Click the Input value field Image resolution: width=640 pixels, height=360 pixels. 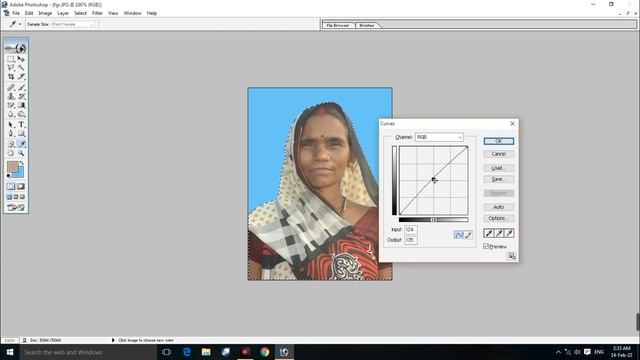coord(411,230)
